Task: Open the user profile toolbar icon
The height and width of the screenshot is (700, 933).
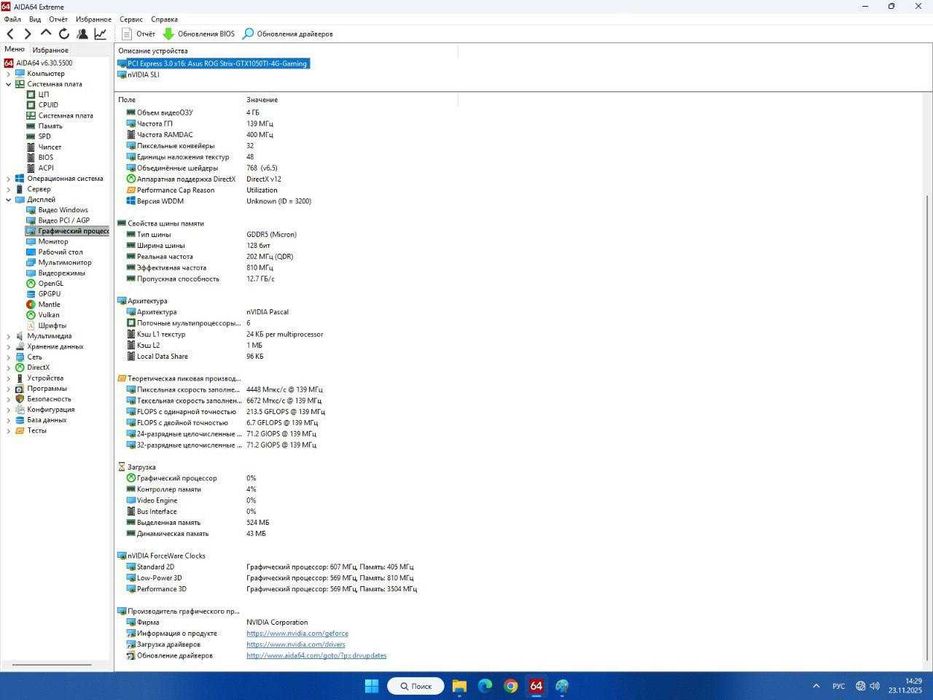Action: [x=83, y=34]
